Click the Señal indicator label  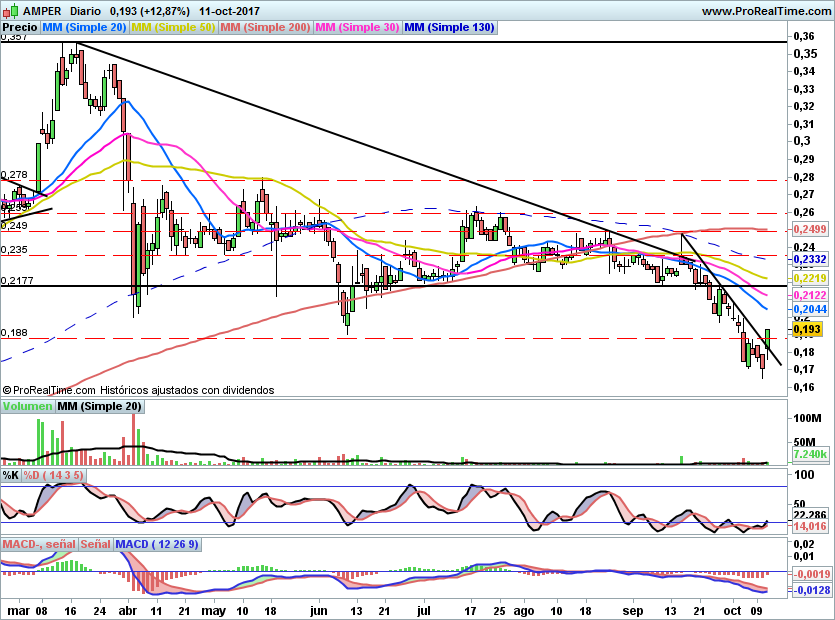point(96,544)
